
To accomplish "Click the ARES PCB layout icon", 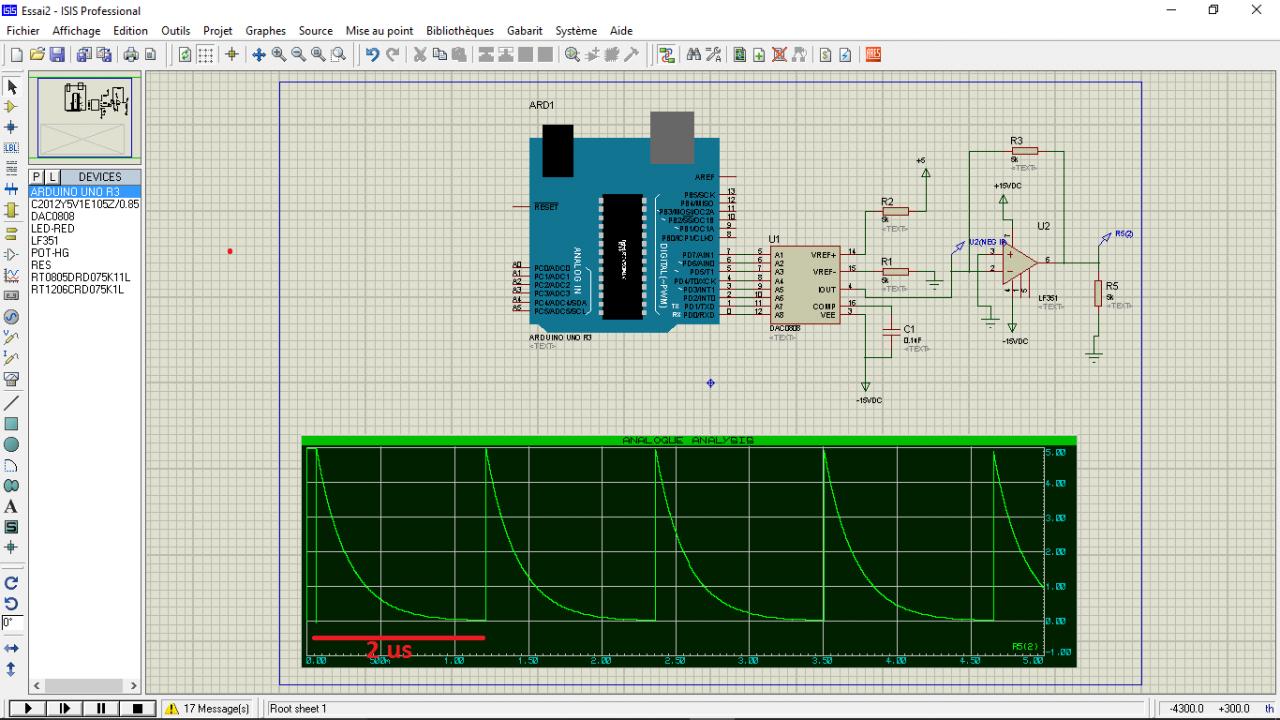I will point(873,54).
